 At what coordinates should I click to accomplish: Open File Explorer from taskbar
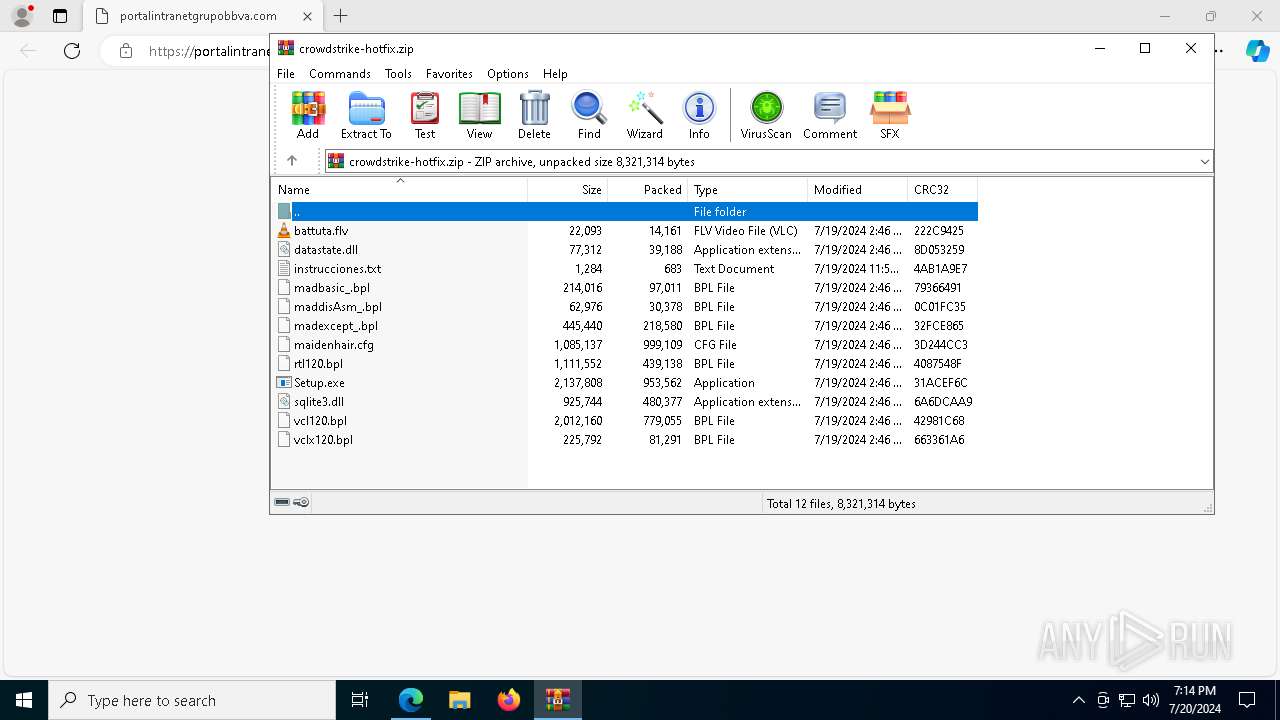point(460,700)
